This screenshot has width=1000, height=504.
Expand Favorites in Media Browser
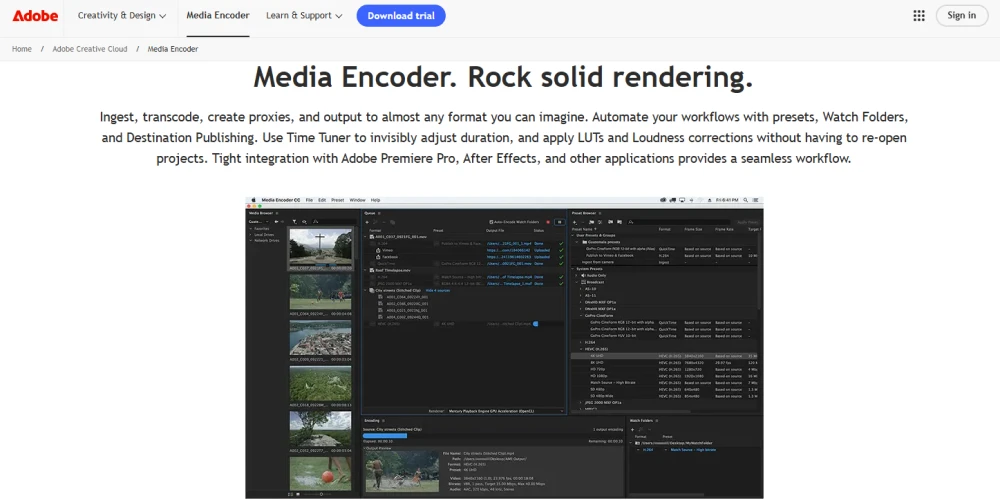[x=250, y=228]
